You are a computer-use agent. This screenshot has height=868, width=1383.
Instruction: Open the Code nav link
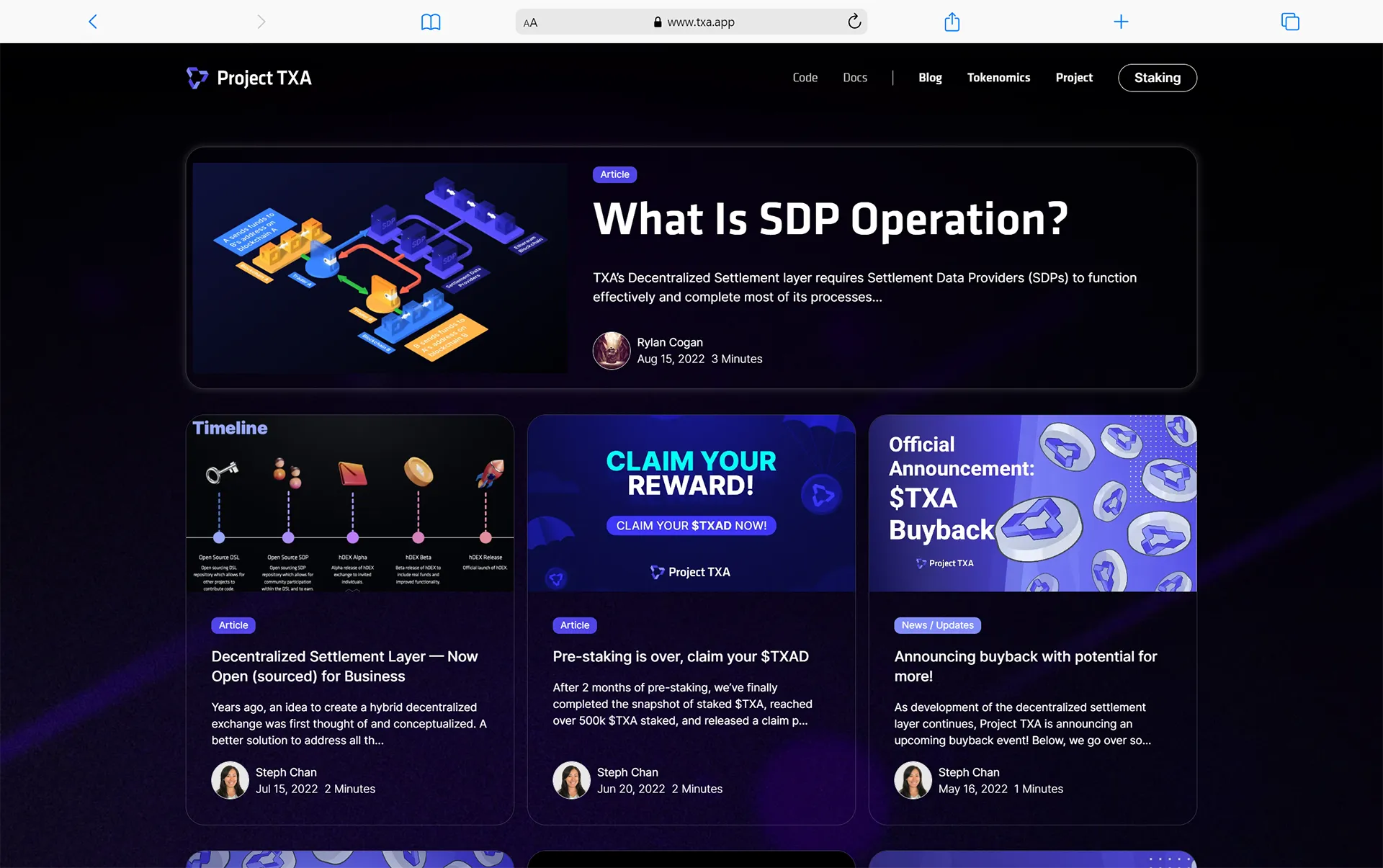[805, 78]
